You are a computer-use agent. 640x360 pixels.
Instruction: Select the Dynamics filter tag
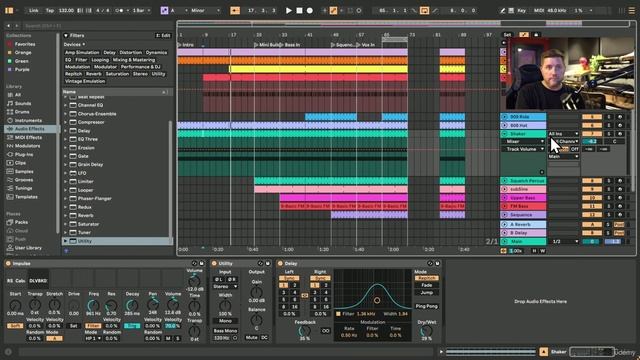point(156,53)
